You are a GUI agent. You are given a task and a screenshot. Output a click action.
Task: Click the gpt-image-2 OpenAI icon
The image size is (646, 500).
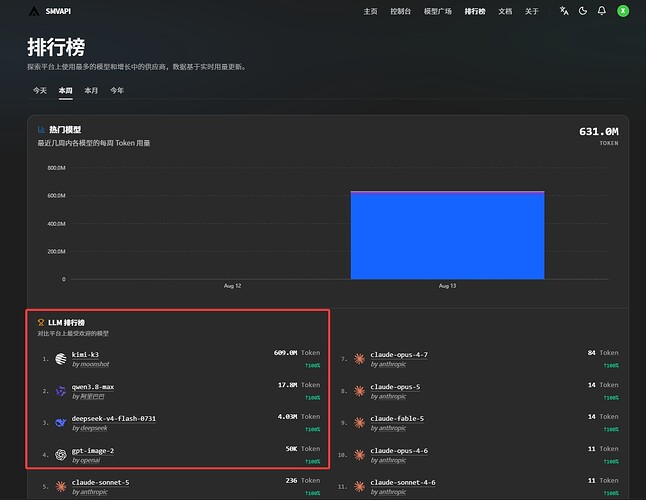tap(61, 455)
